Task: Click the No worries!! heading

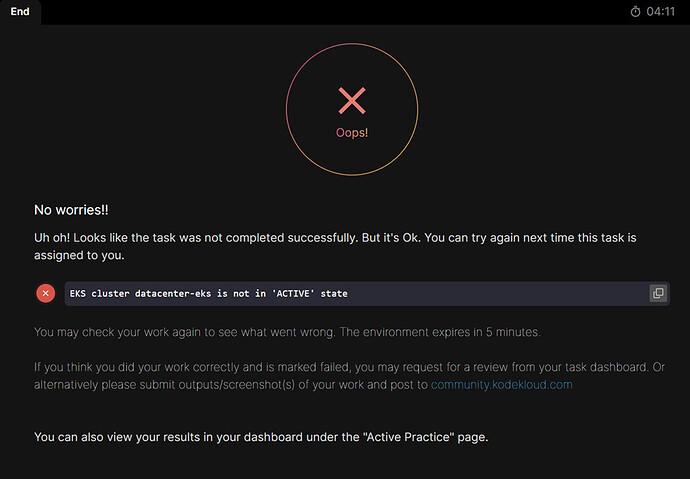Action: click(71, 210)
